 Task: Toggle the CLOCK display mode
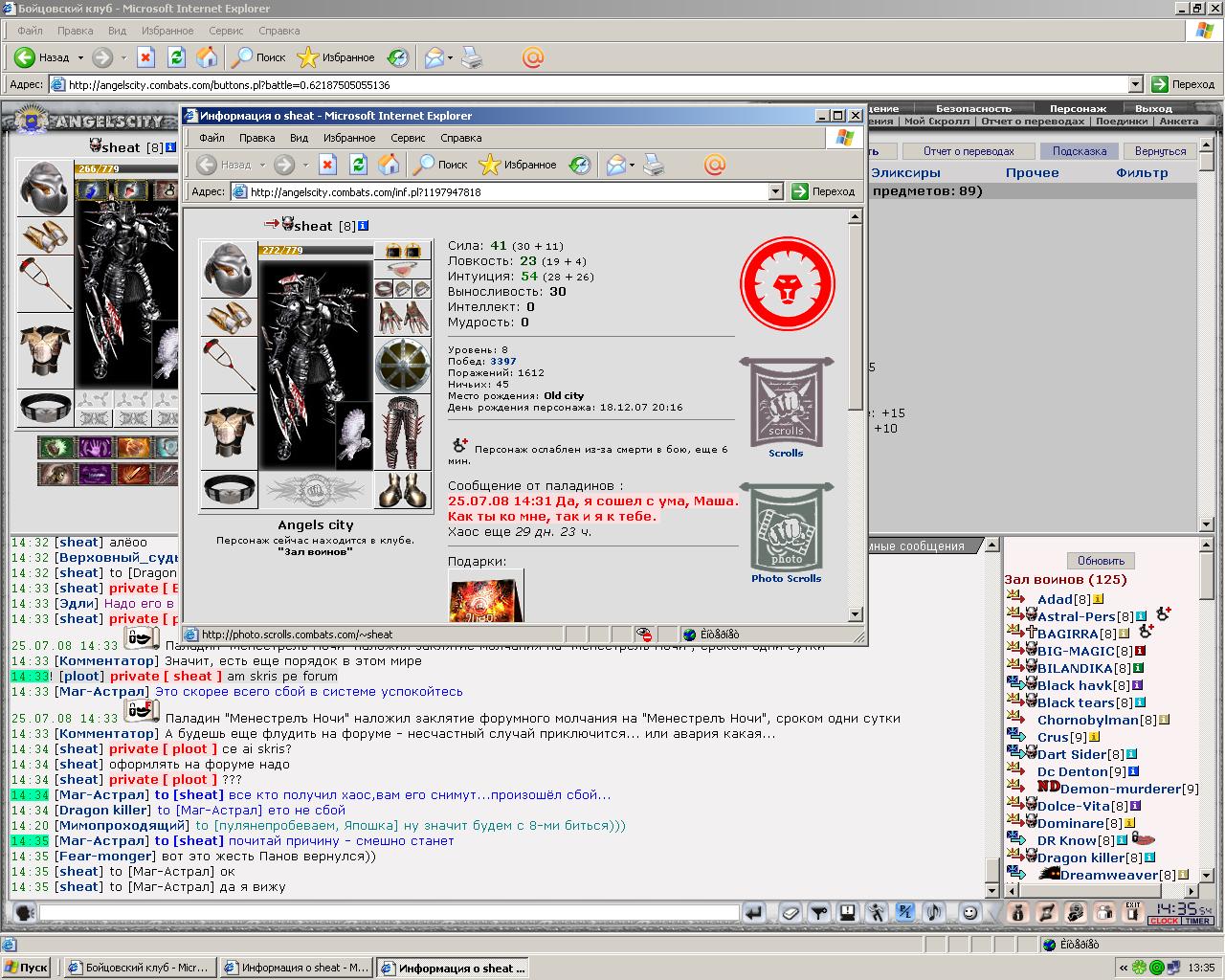1164,921
